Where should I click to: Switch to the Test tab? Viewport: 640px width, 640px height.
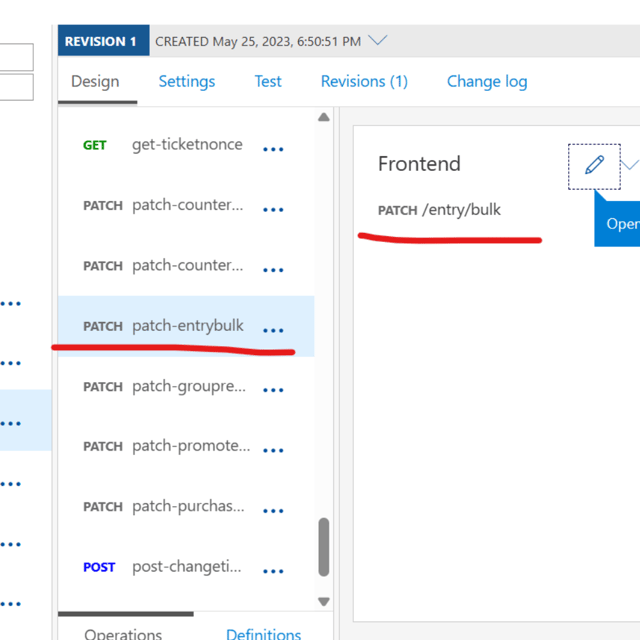point(268,82)
